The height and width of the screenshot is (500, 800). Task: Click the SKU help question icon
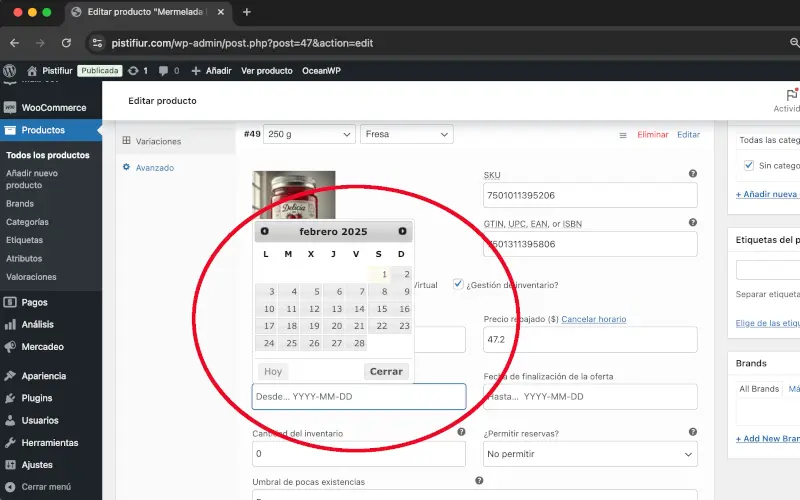(x=692, y=173)
